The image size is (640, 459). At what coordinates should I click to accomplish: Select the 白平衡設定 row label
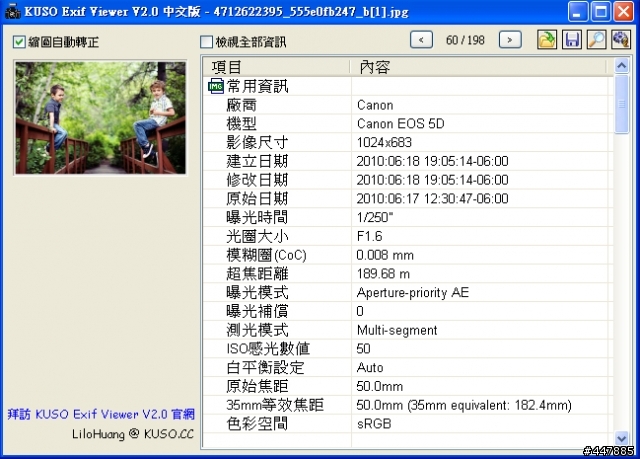pos(265,368)
